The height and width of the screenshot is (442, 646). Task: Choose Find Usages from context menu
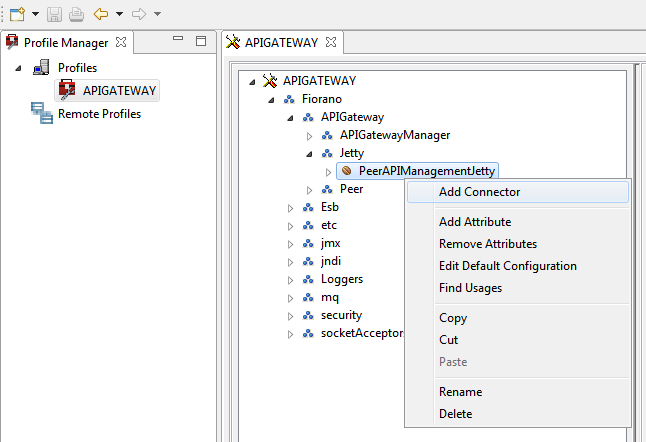[518, 288]
